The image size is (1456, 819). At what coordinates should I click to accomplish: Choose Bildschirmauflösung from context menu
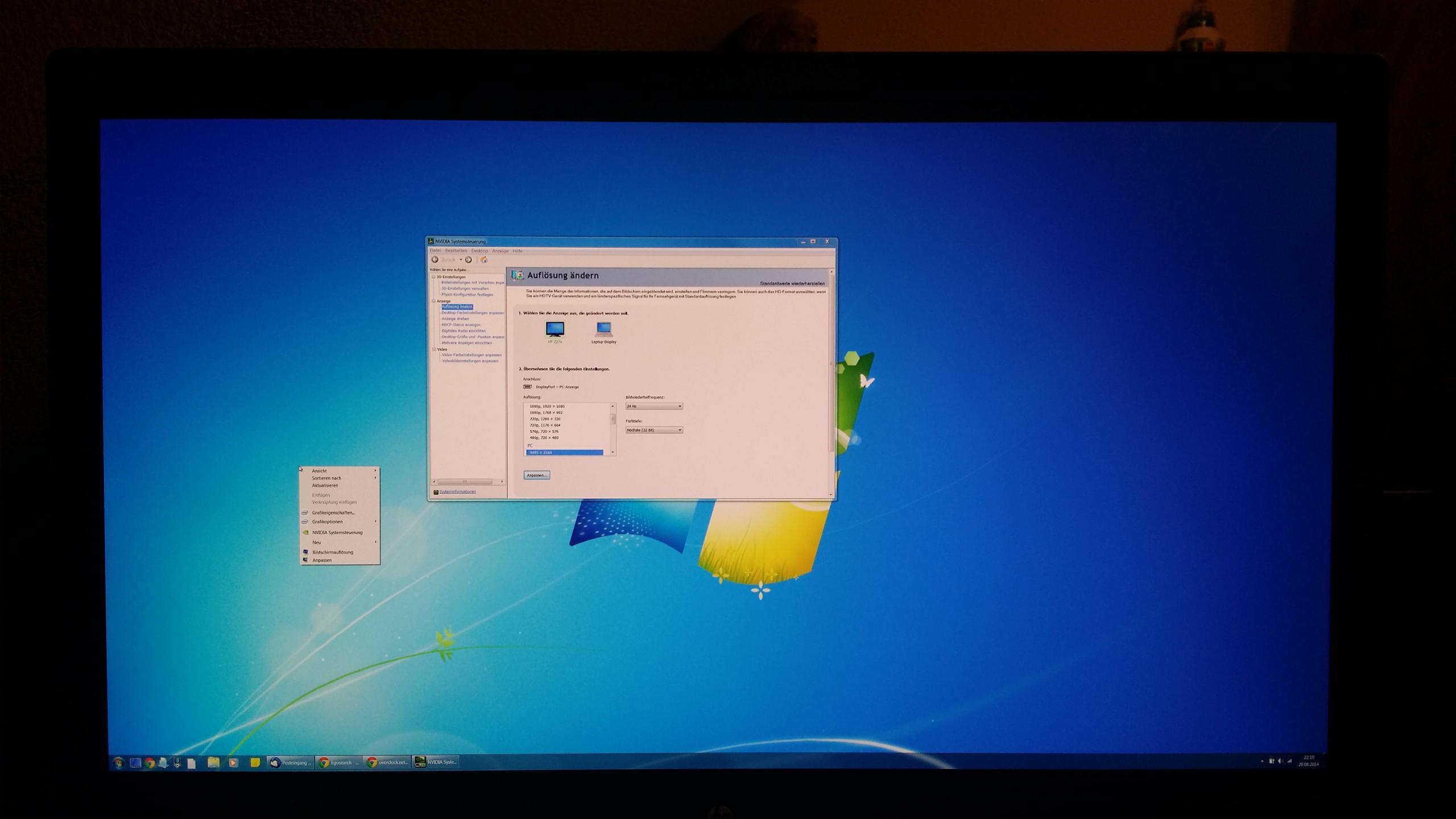333,552
